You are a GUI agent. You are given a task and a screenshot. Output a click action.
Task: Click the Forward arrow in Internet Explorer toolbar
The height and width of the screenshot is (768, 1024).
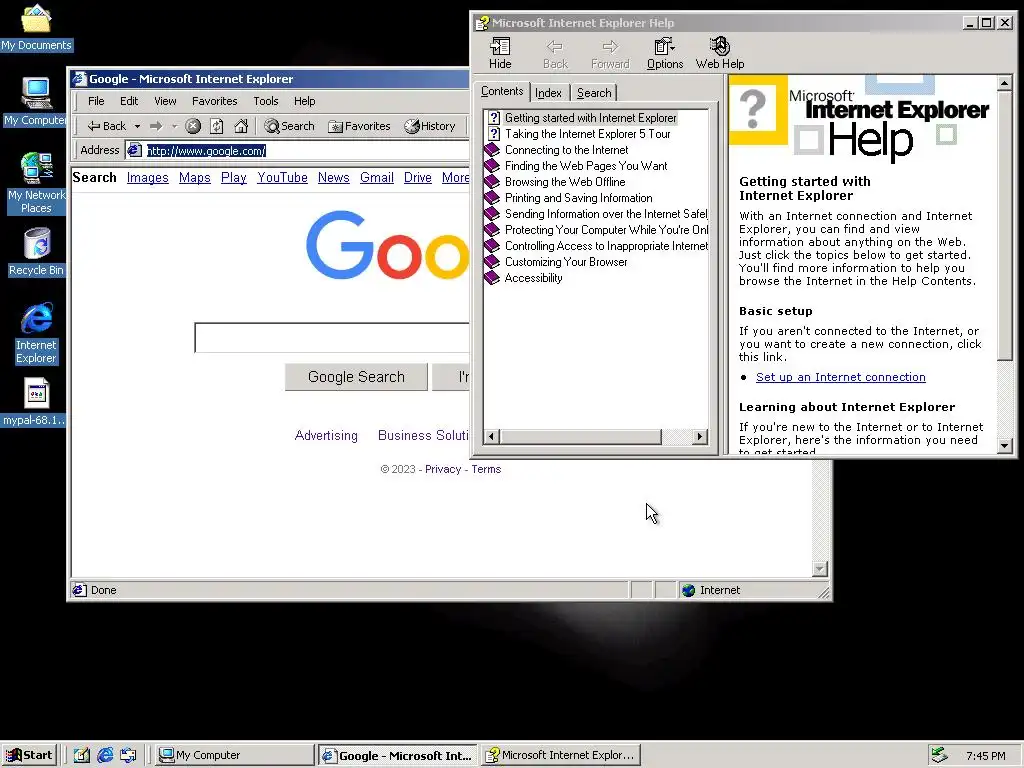tap(155, 126)
